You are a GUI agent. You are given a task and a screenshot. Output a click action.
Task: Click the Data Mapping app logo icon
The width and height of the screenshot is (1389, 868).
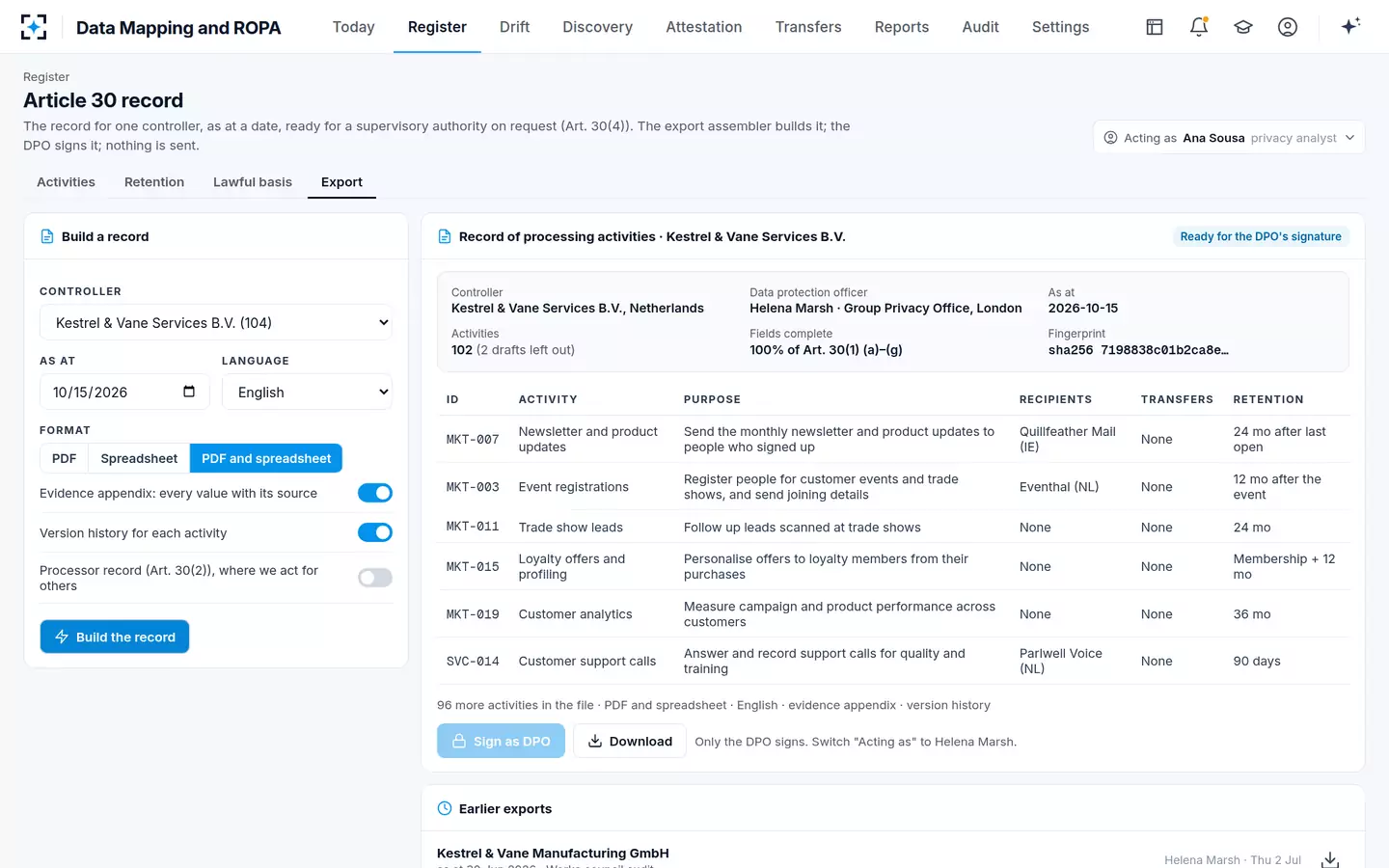pos(34,27)
